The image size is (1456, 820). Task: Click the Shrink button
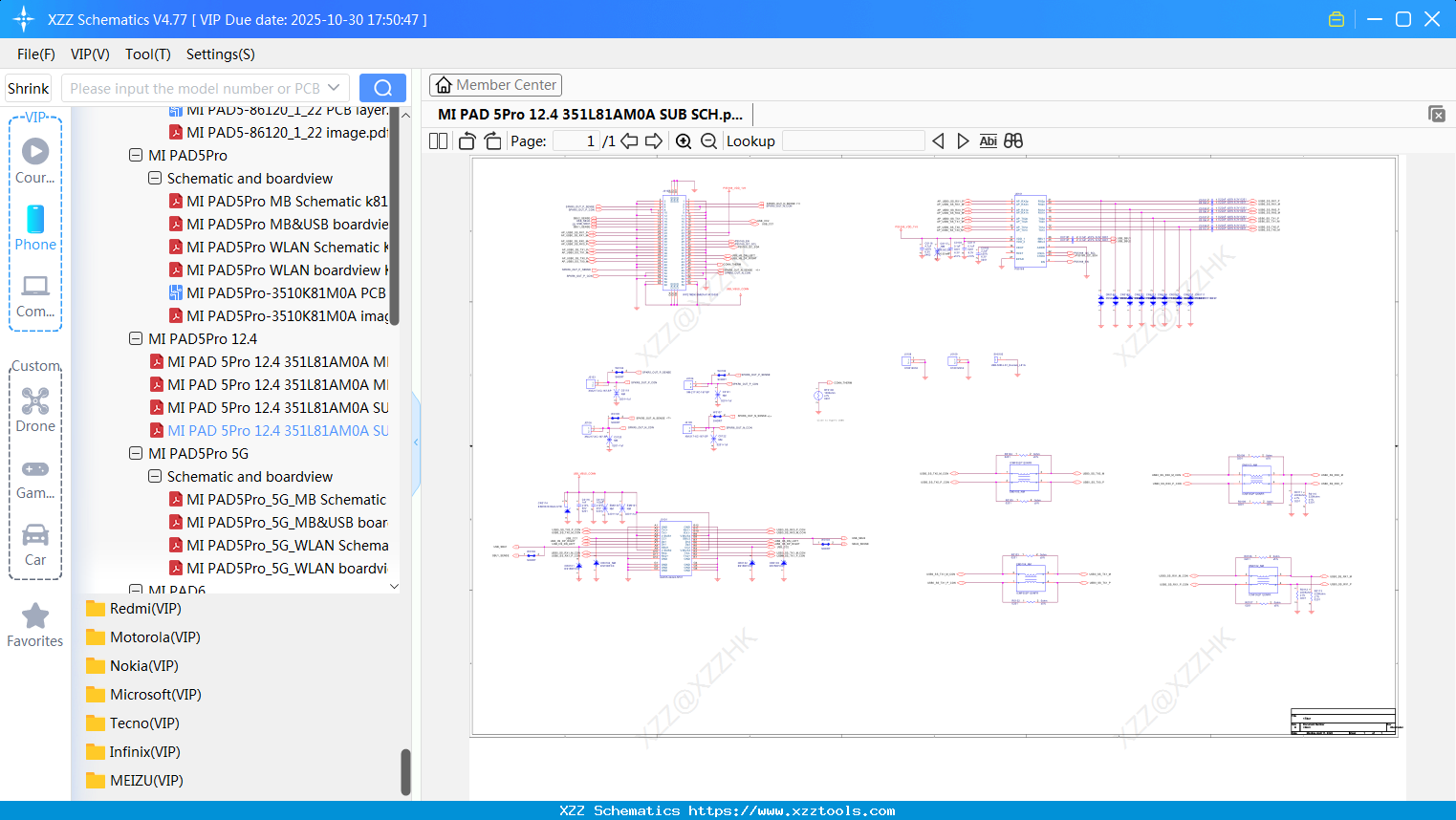[x=28, y=88]
